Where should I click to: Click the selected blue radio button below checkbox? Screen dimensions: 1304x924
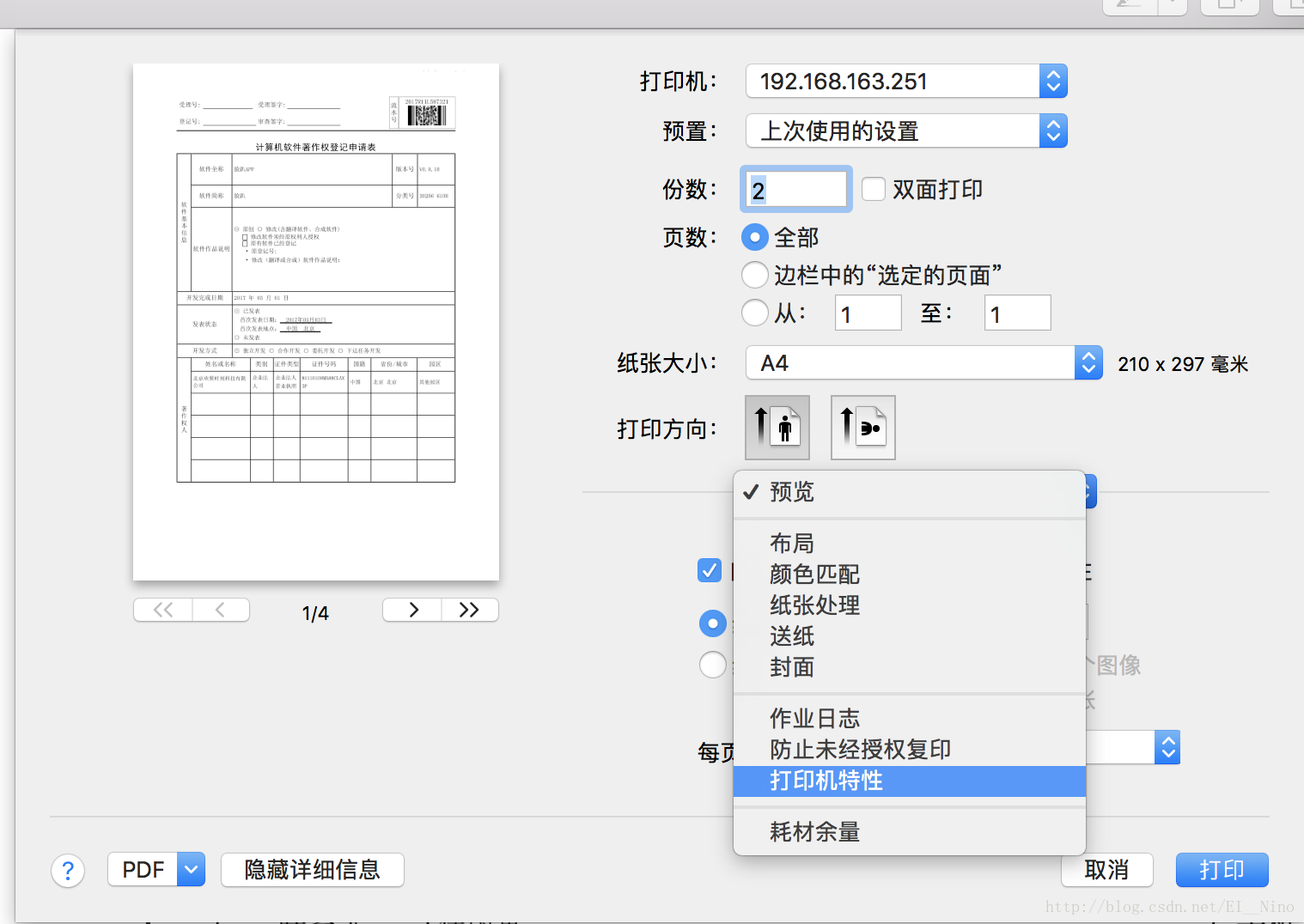click(713, 623)
